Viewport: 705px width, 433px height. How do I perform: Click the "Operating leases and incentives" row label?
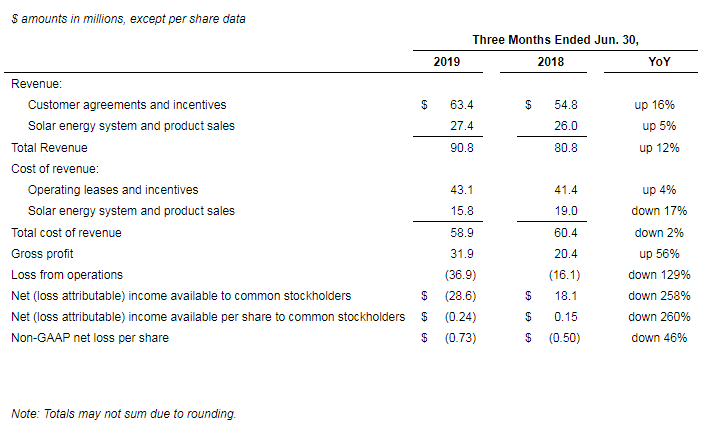113,190
